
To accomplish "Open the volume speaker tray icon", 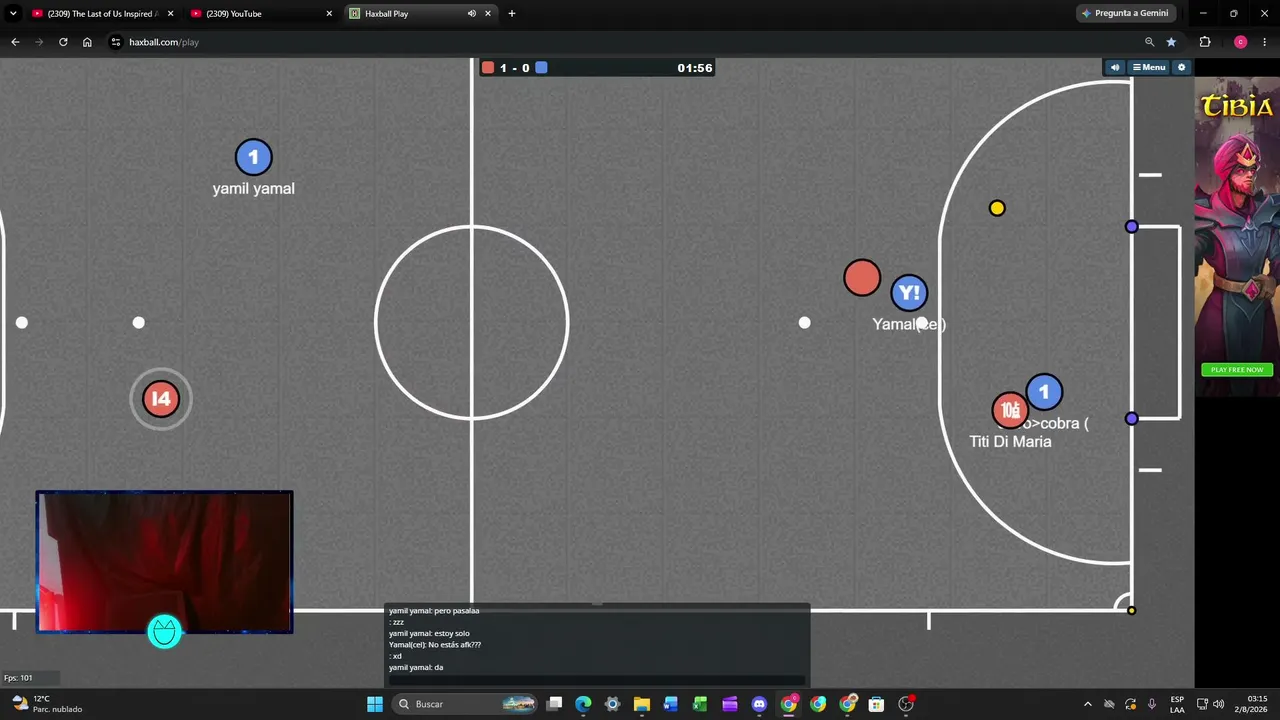I will coord(1218,704).
